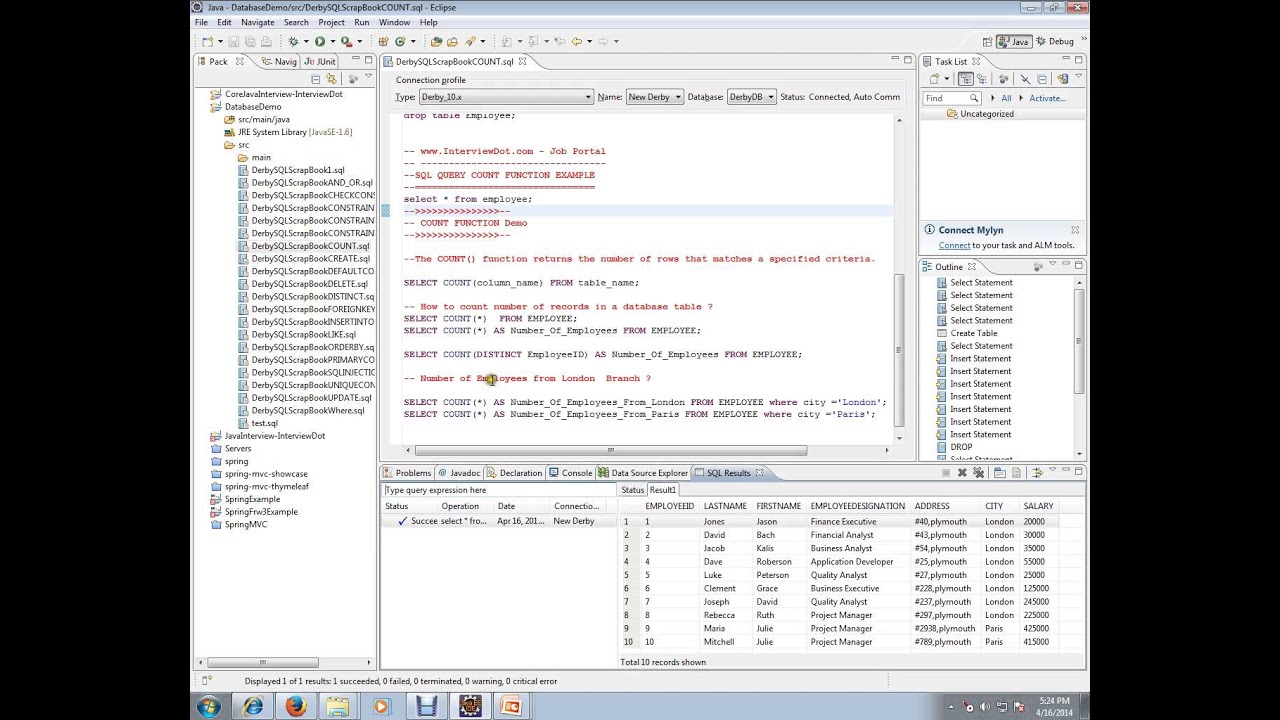Collapse All in Package Explorer toolbar
The image size is (1280, 720).
(x=316, y=79)
